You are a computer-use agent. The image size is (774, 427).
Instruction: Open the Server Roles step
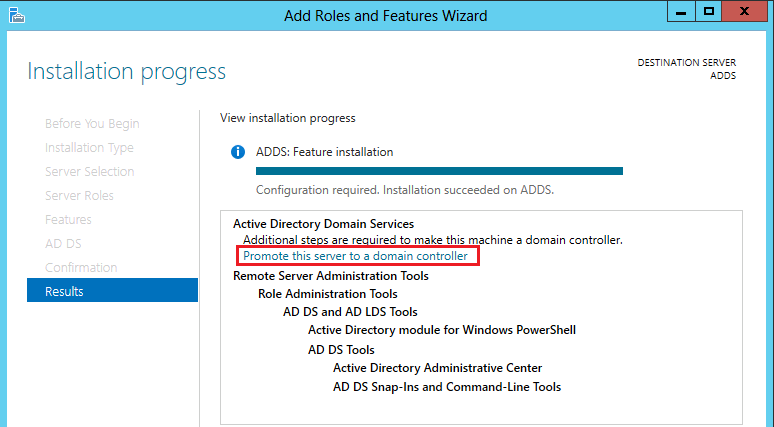(x=79, y=195)
